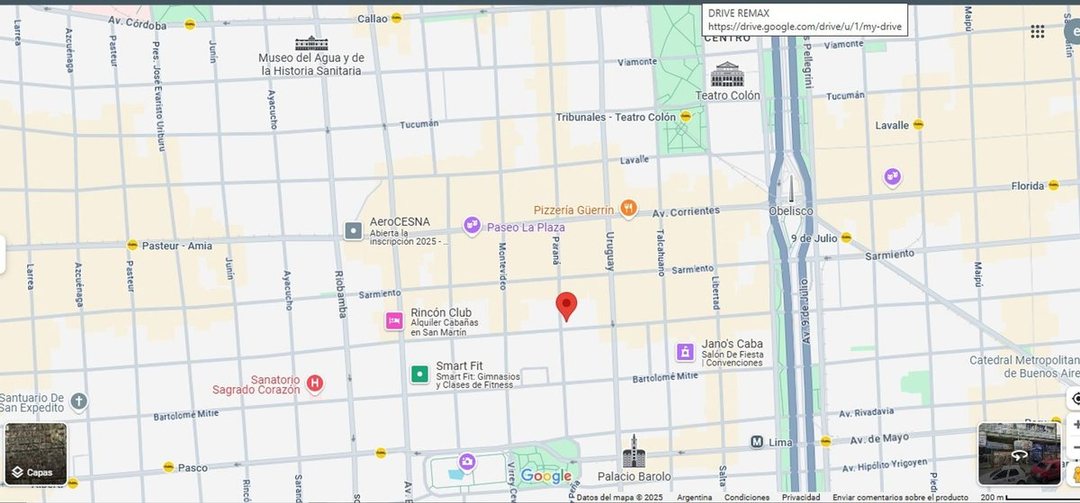Select the Teatro Colón landmark icon
1080x503 pixels.
coord(727,74)
